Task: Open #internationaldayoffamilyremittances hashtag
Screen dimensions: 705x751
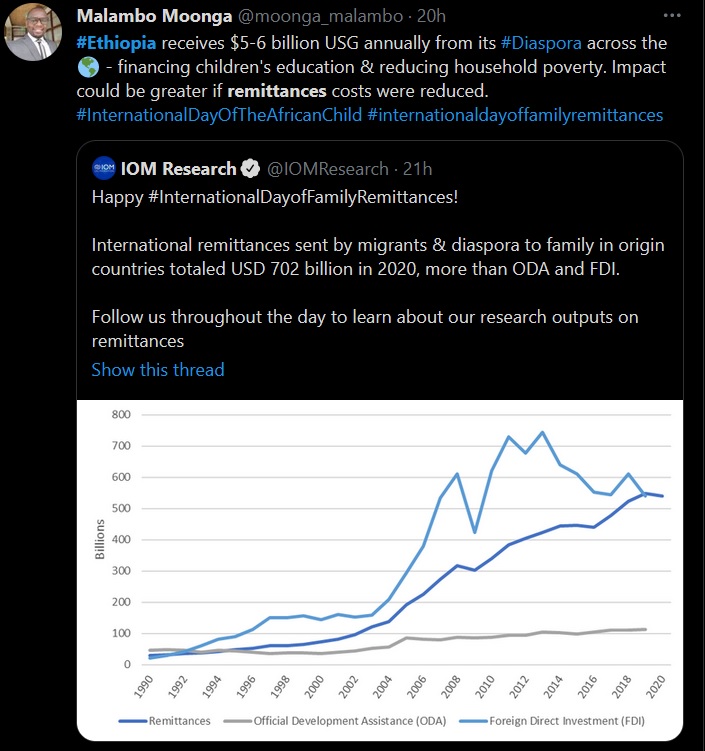Action: tap(515, 115)
